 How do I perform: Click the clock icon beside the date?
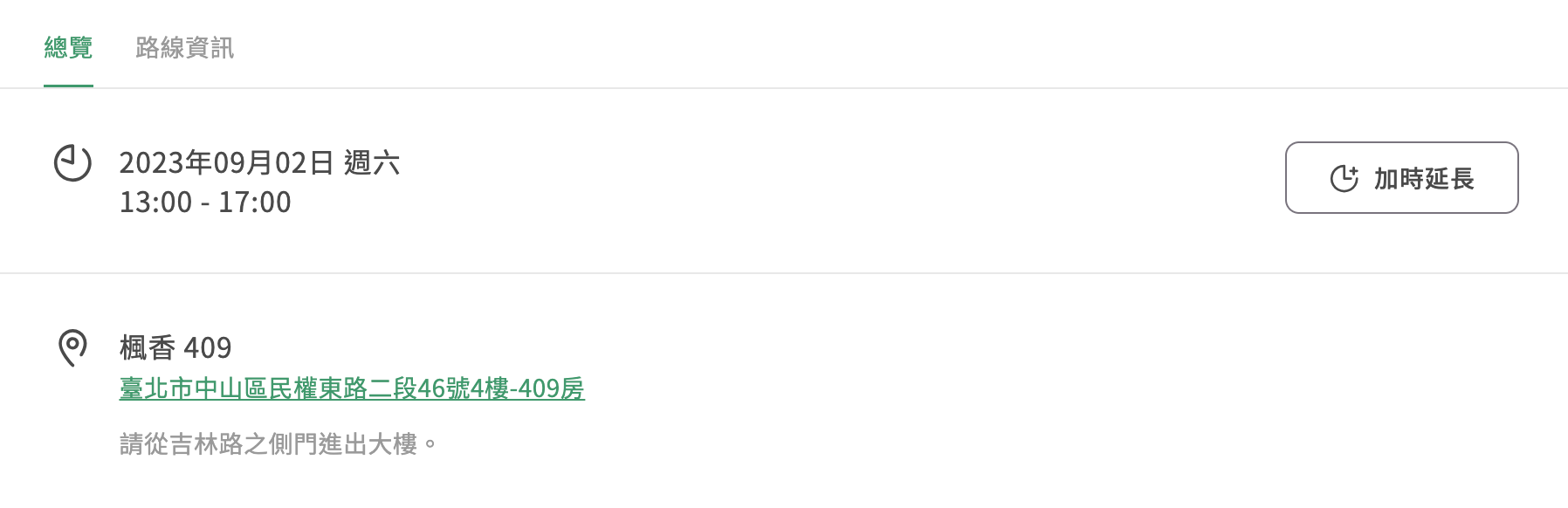pos(72,162)
